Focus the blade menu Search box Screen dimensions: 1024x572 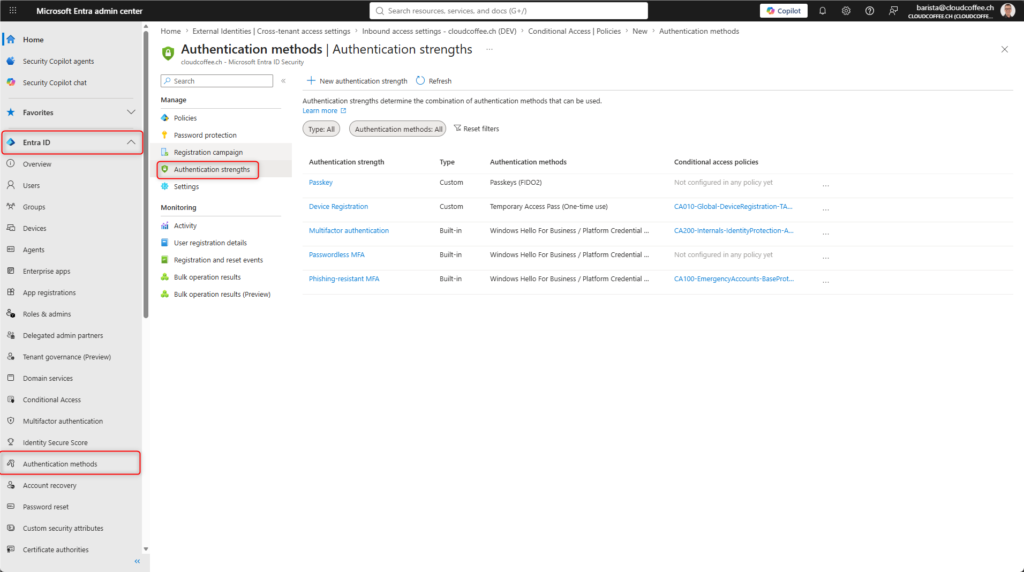pos(217,81)
